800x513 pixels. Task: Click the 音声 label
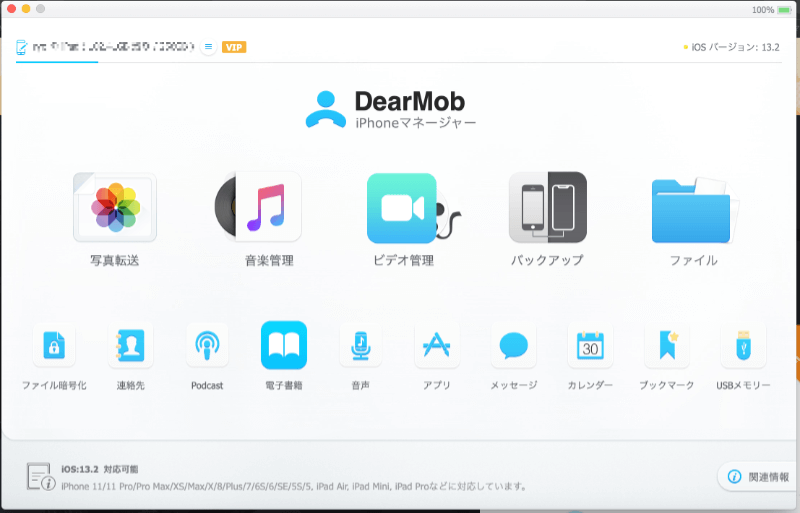pos(360,385)
